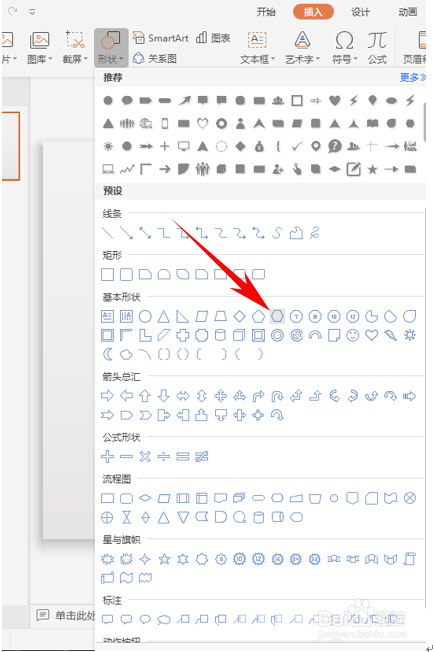The width and height of the screenshot is (435, 652).
Task: Select the solid heart recommended shape
Action: pos(334,100)
